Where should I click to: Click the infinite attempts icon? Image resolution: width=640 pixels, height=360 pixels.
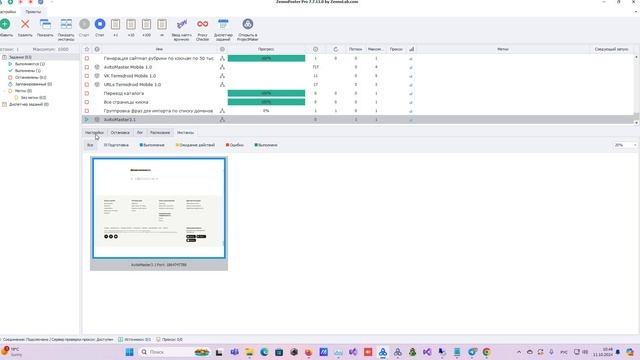[x=162, y=24]
